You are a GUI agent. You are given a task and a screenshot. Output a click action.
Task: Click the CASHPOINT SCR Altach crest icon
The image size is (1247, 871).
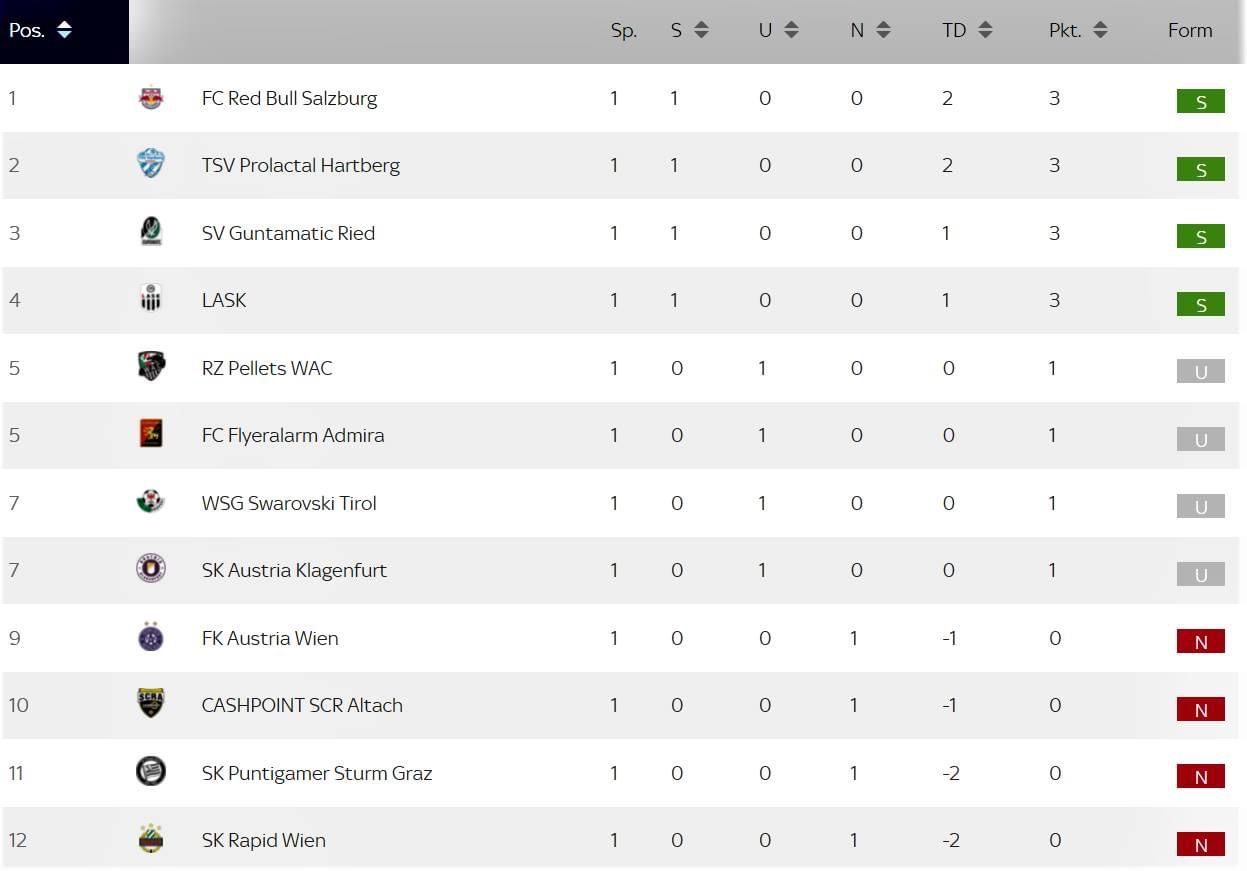[151, 704]
